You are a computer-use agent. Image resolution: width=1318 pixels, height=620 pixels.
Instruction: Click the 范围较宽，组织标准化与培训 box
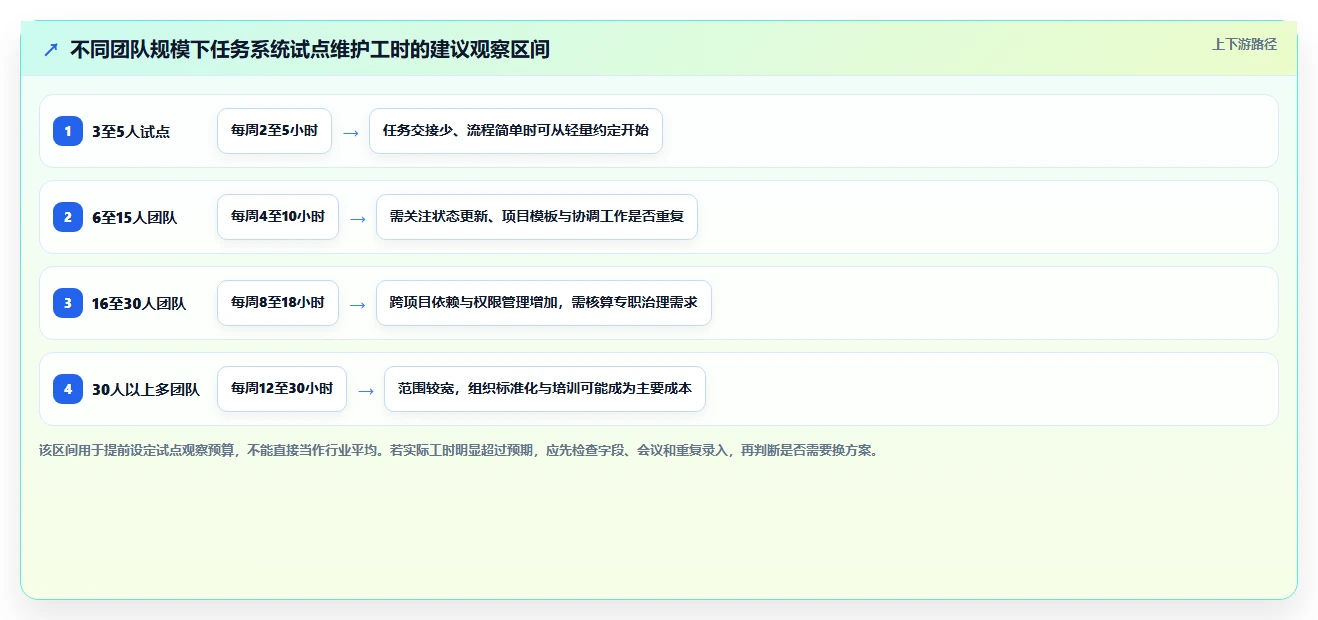coord(545,389)
